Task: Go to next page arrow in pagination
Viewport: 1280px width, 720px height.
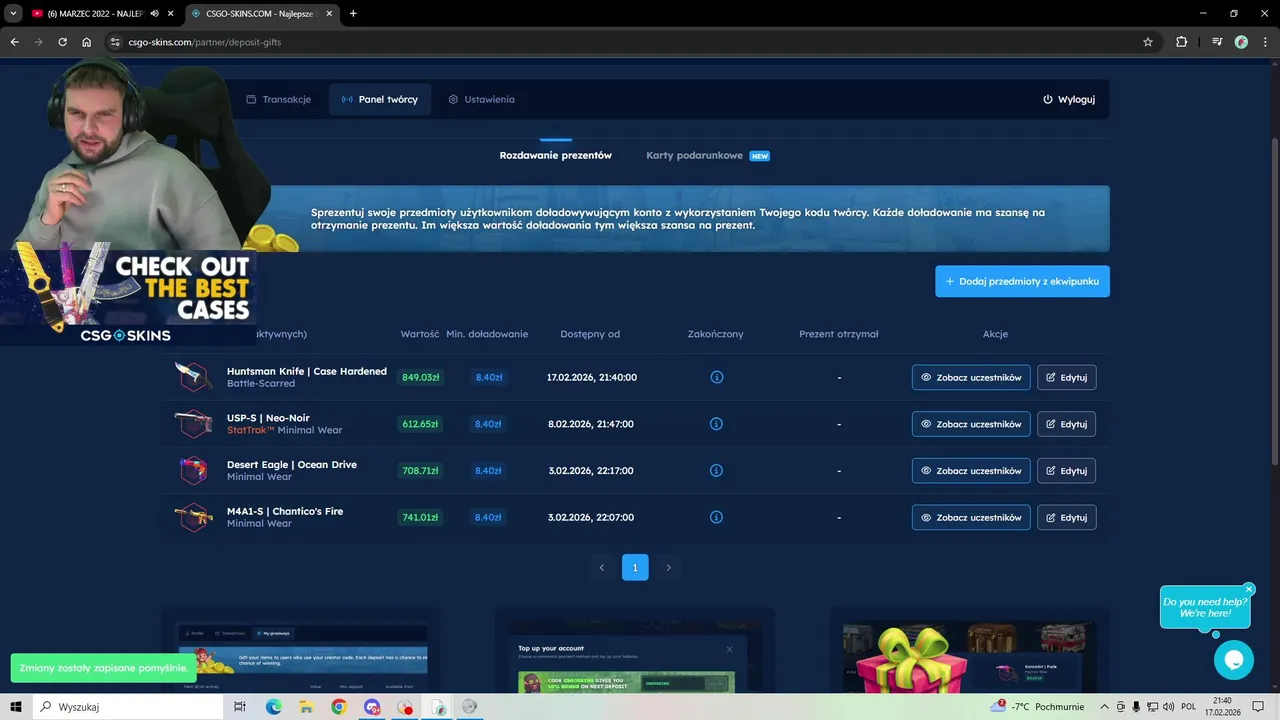Action: 668,567
